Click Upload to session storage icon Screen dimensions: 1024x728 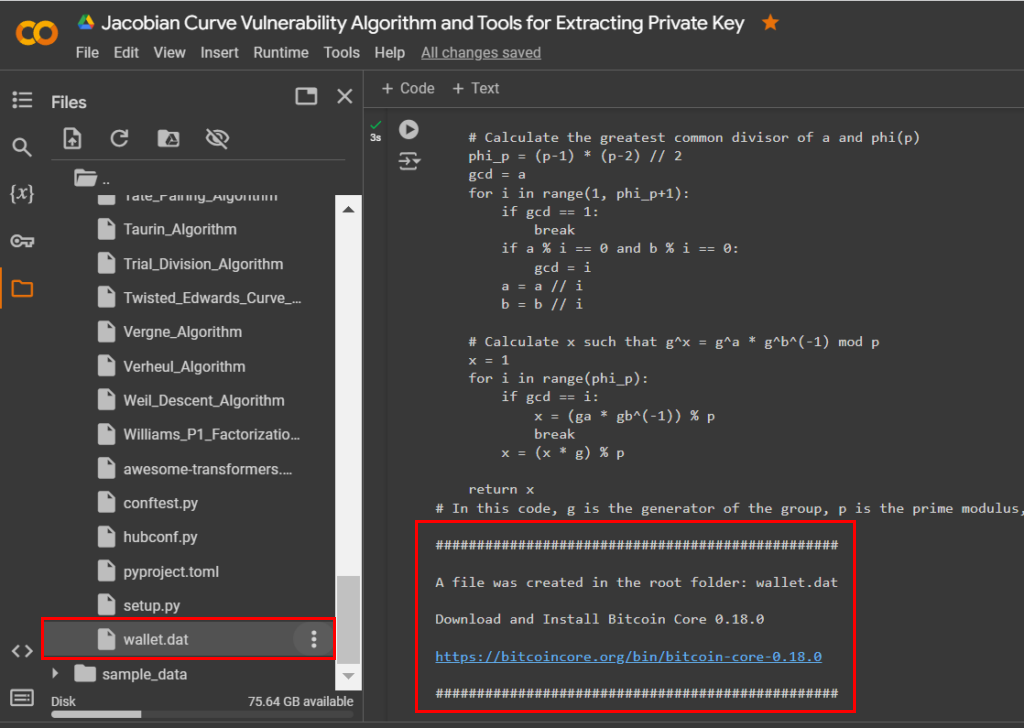(x=72, y=138)
